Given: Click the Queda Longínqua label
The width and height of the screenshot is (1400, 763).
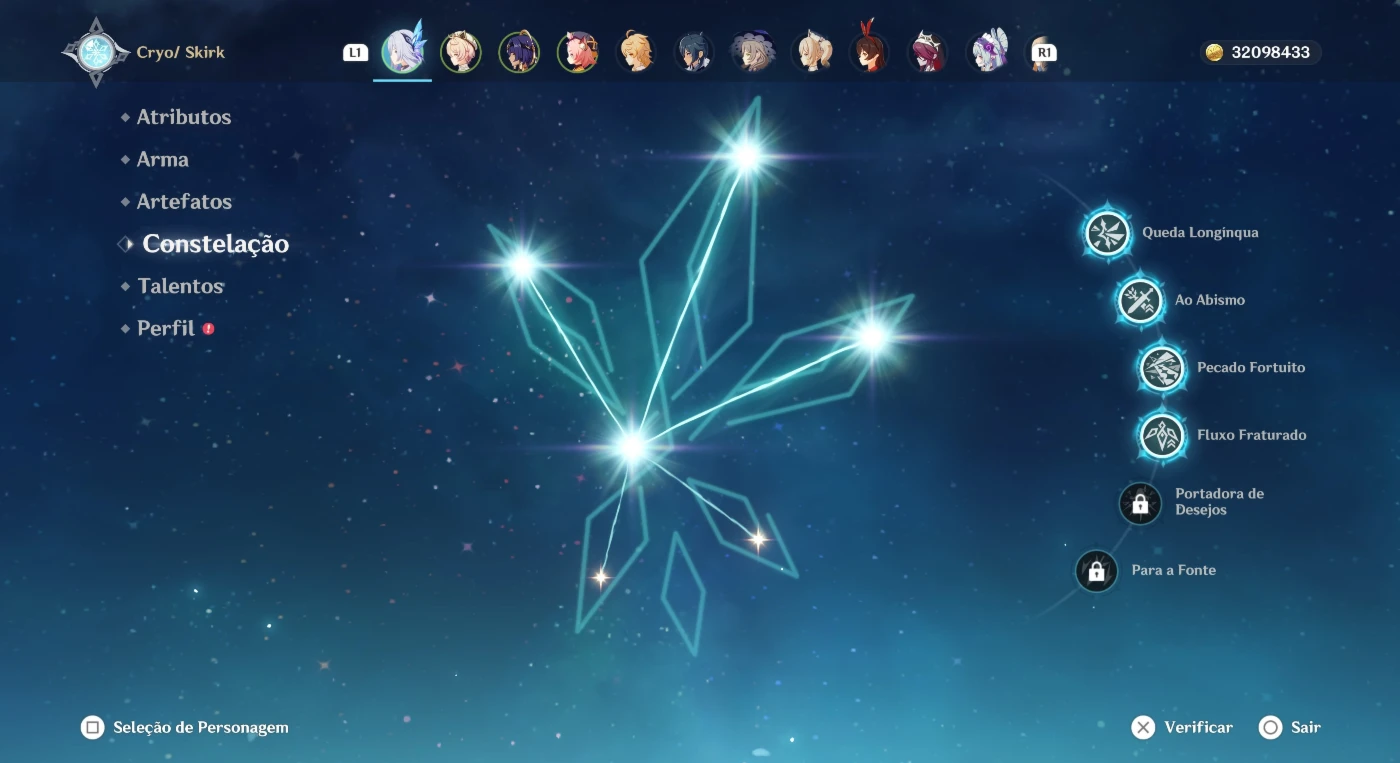Looking at the screenshot, I should [x=1200, y=233].
